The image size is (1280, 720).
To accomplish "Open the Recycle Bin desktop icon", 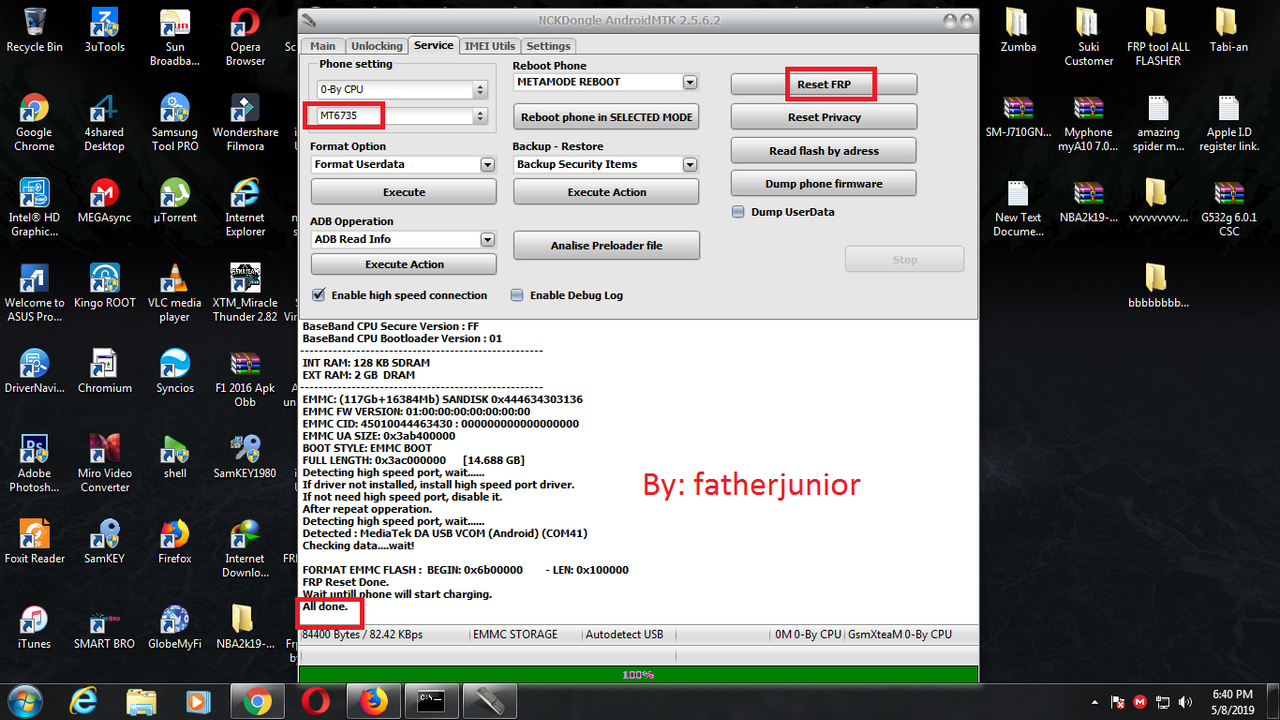I will (x=34, y=30).
